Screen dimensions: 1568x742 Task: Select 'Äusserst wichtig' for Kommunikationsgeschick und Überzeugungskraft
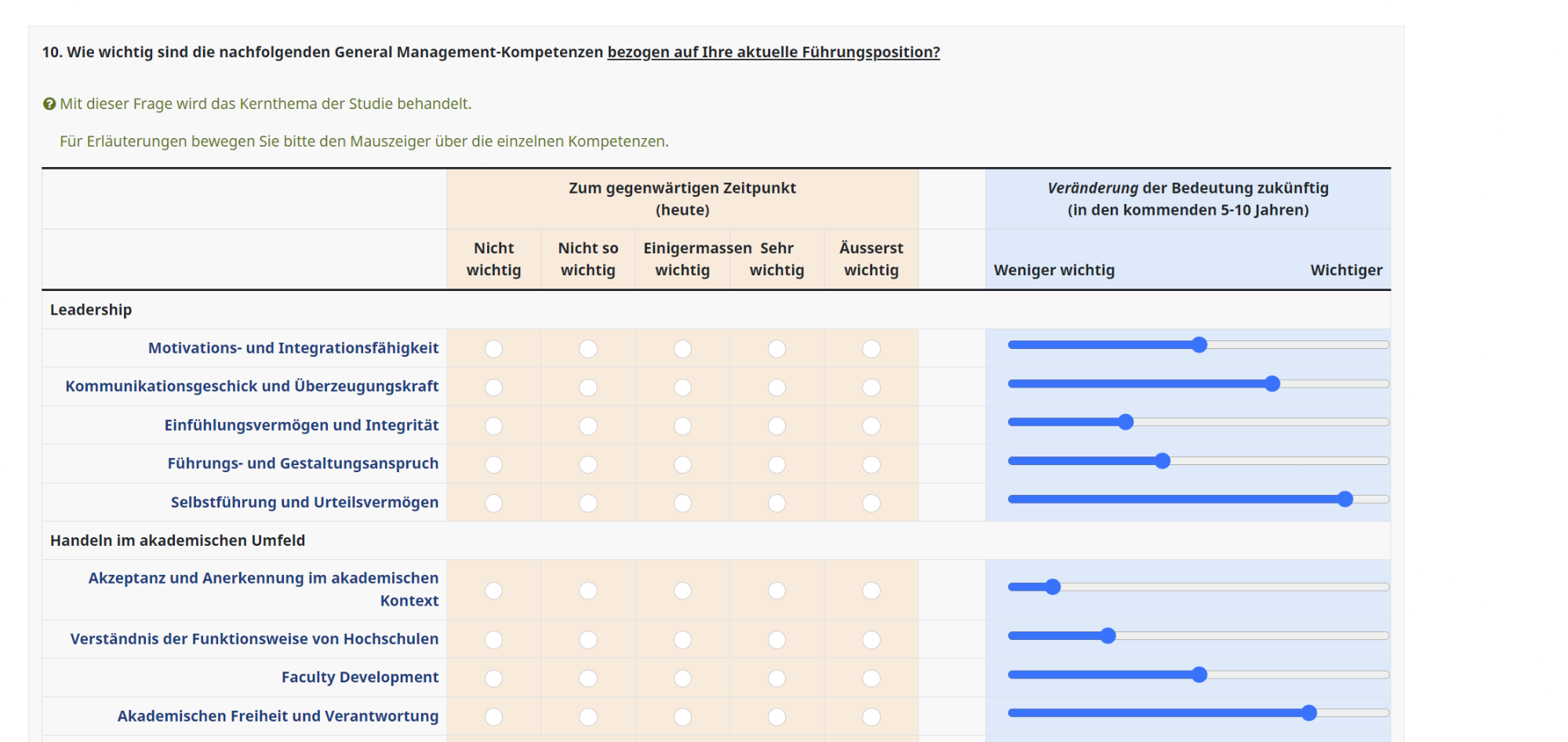click(871, 387)
